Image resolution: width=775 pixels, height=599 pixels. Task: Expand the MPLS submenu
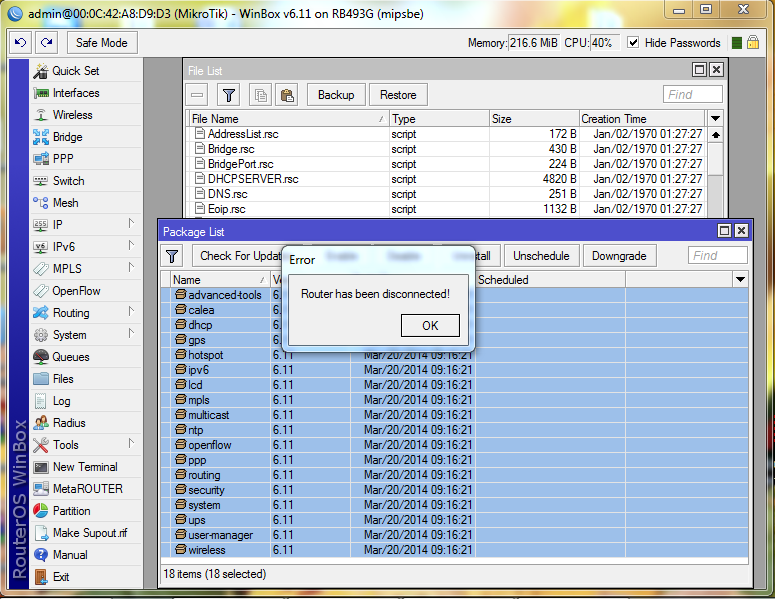(131, 268)
